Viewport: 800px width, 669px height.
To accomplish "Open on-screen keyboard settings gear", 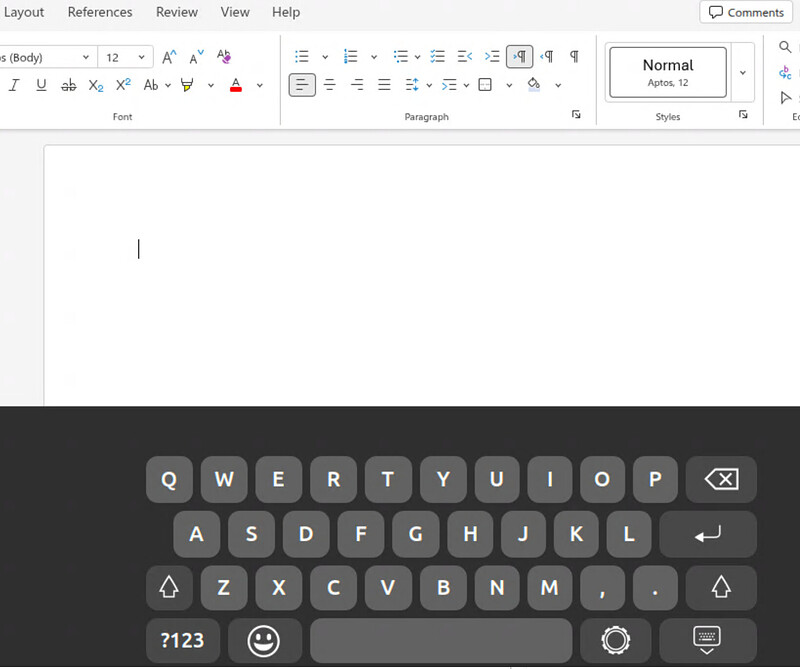I will coord(616,640).
